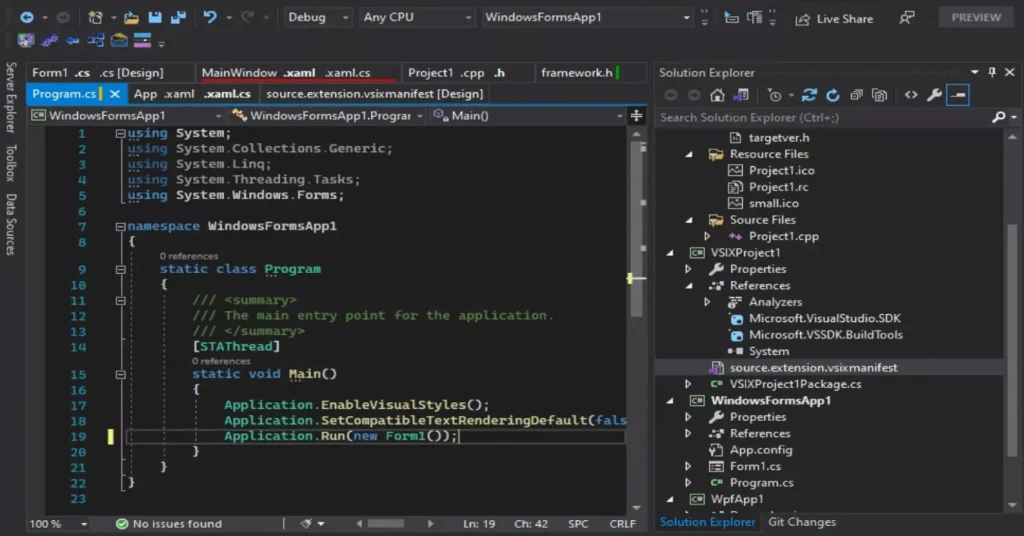Pin the Solution Explorer panel
Viewport: 1024px width, 536px height.
(992, 72)
